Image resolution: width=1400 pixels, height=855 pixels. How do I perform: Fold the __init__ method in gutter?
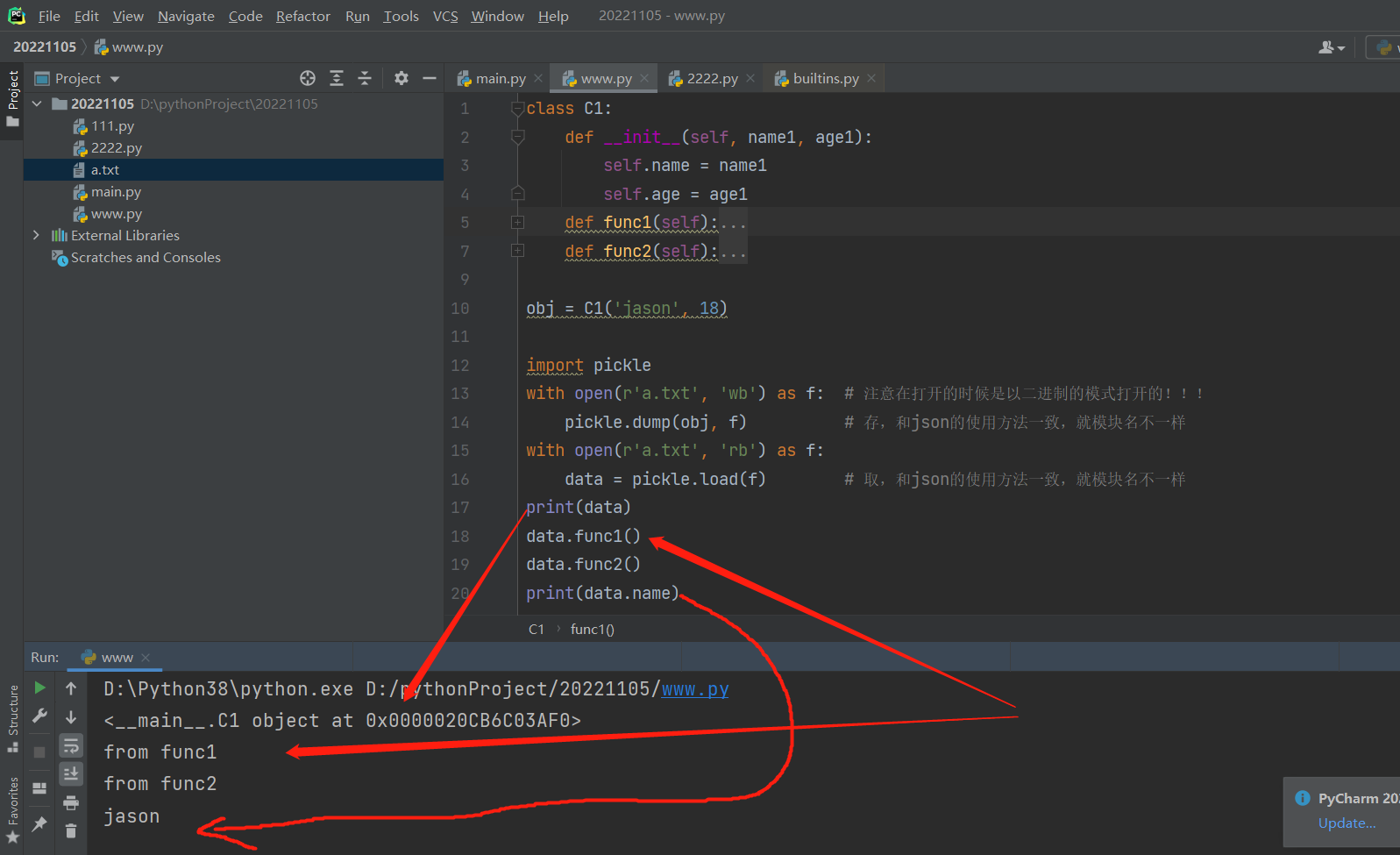pos(518,137)
